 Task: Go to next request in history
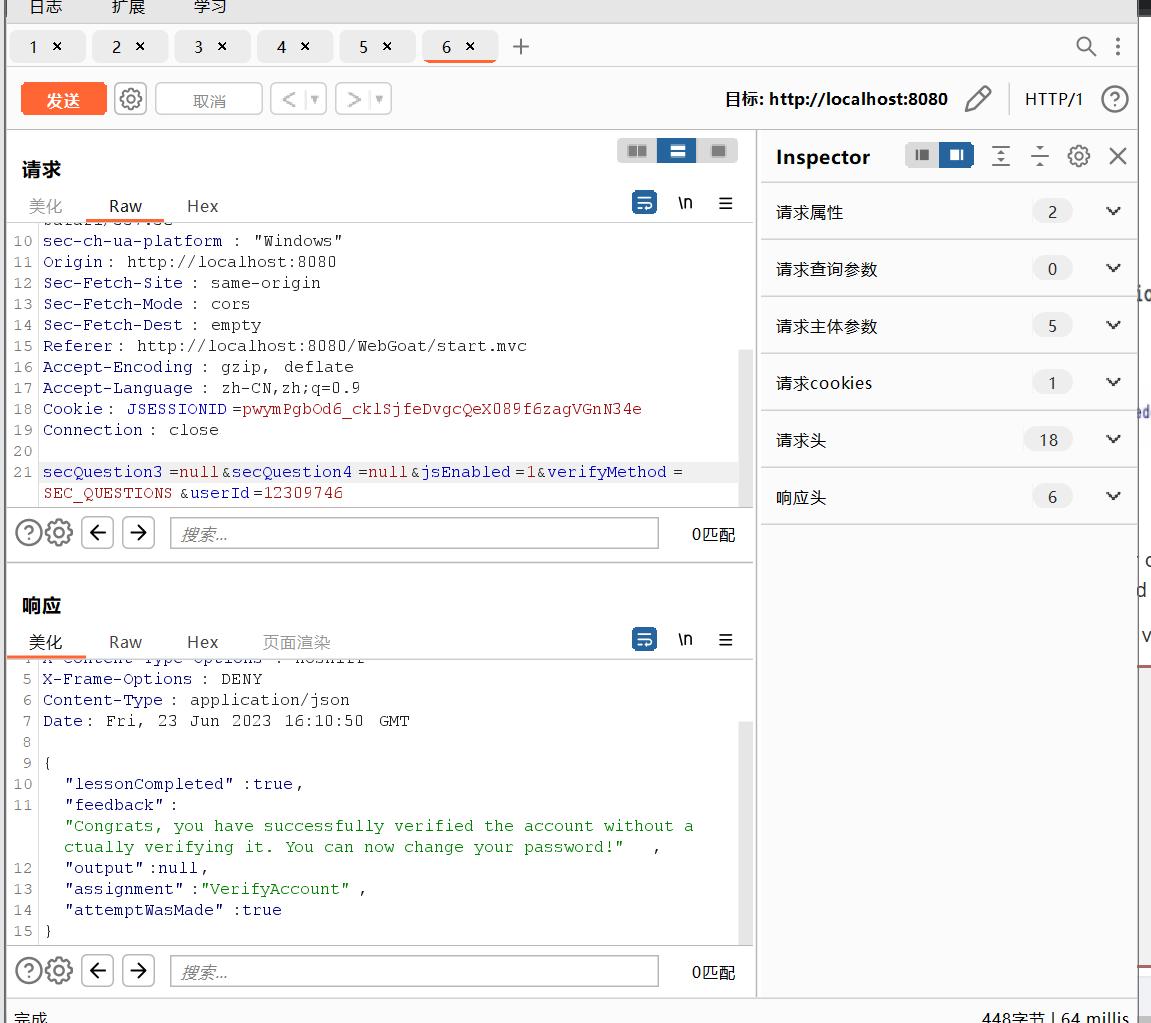353,99
